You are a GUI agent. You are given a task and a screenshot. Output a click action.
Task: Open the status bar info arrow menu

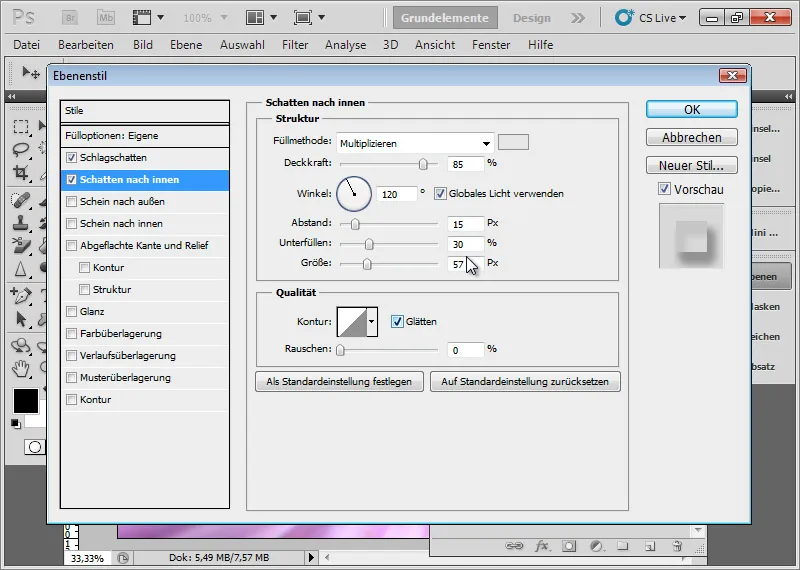(311, 558)
